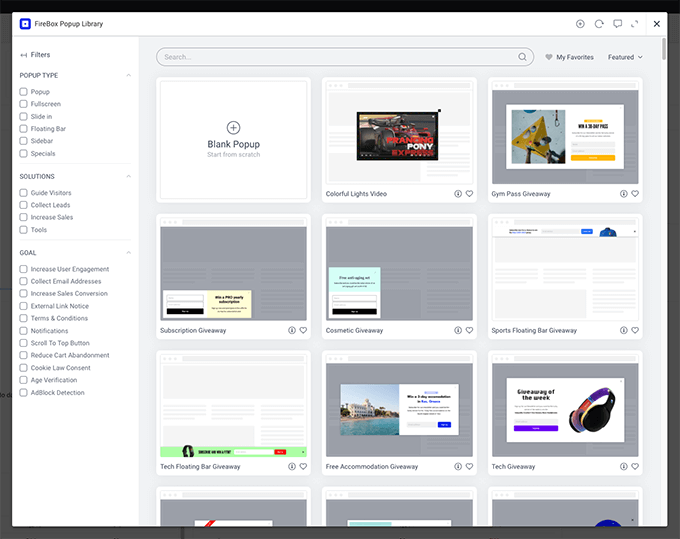Favorite the Tech Floating Bar Giveaway template
Screen dimensions: 680x539
pyautogui.click(x=303, y=467)
